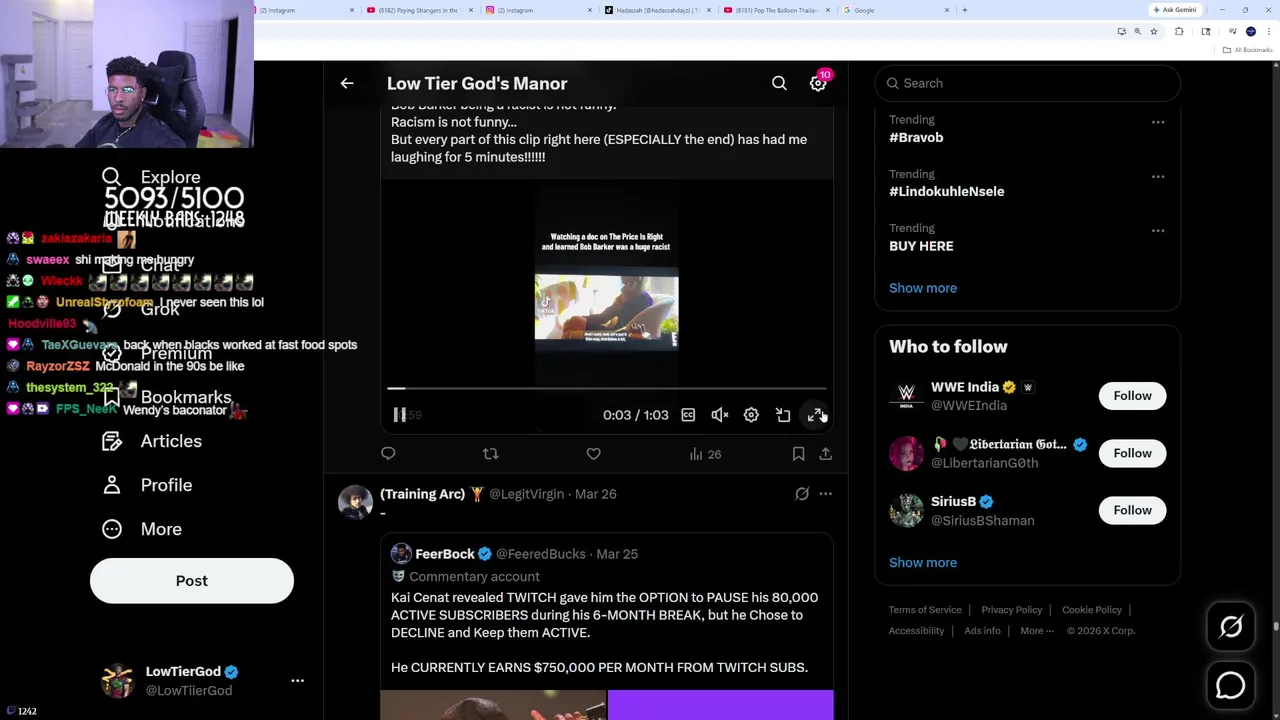Repost the Bob Barker post
1280x720 pixels.
(490, 454)
